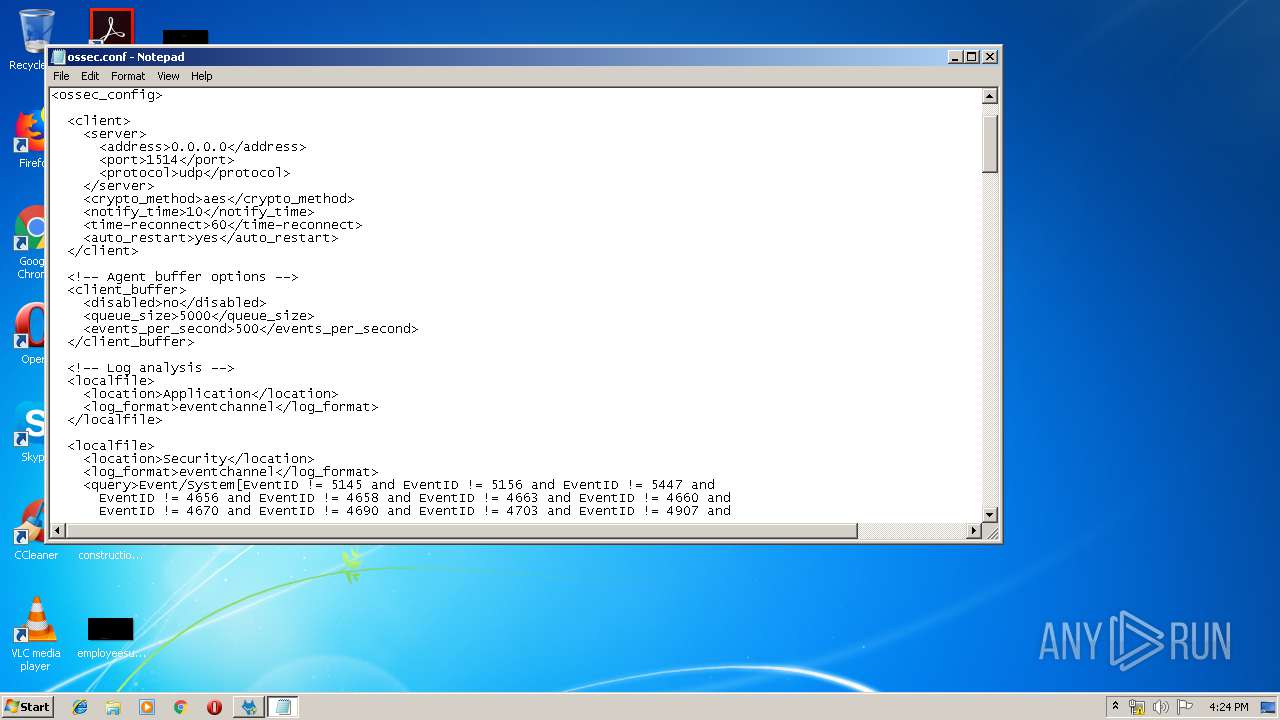
Task: Click the vertical scrollbar thumb
Action: [990, 143]
